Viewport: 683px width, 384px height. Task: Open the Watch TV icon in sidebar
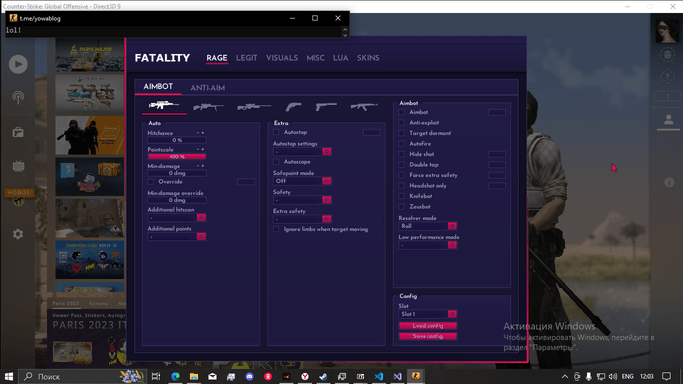(x=18, y=166)
